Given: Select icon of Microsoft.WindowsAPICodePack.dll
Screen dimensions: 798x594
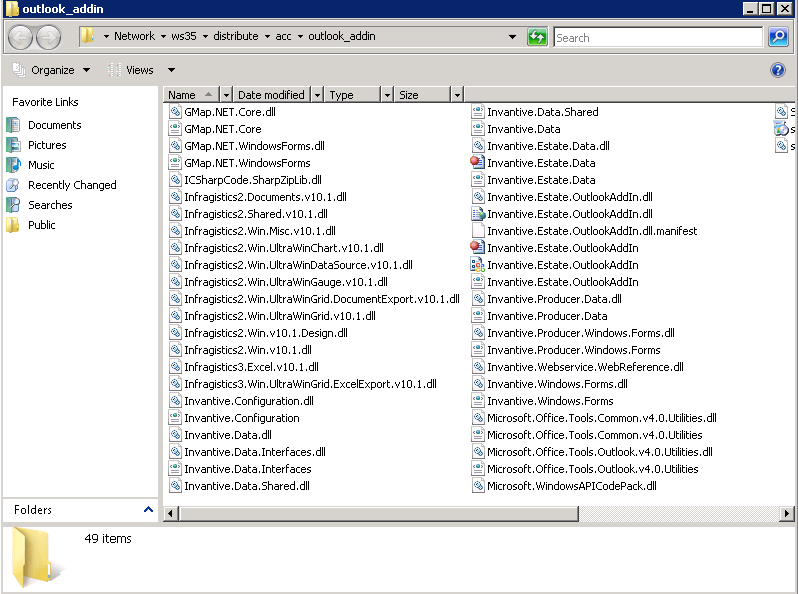Looking at the screenshot, I should click(478, 486).
